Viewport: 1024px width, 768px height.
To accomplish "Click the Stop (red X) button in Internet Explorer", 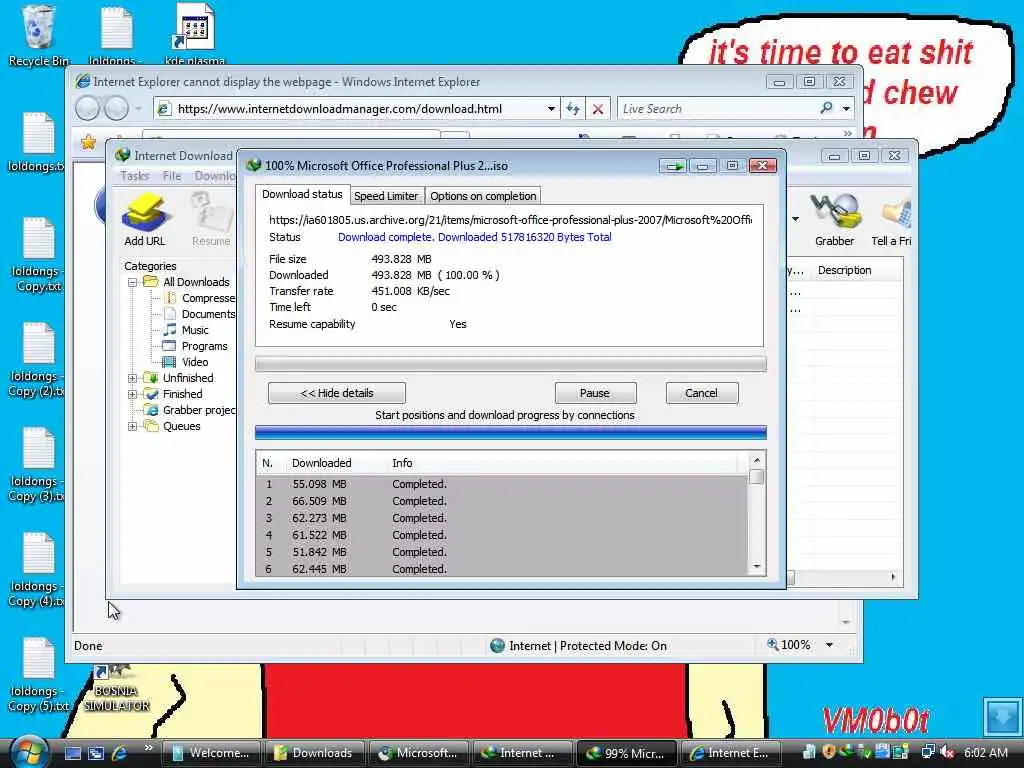I will (x=598, y=109).
